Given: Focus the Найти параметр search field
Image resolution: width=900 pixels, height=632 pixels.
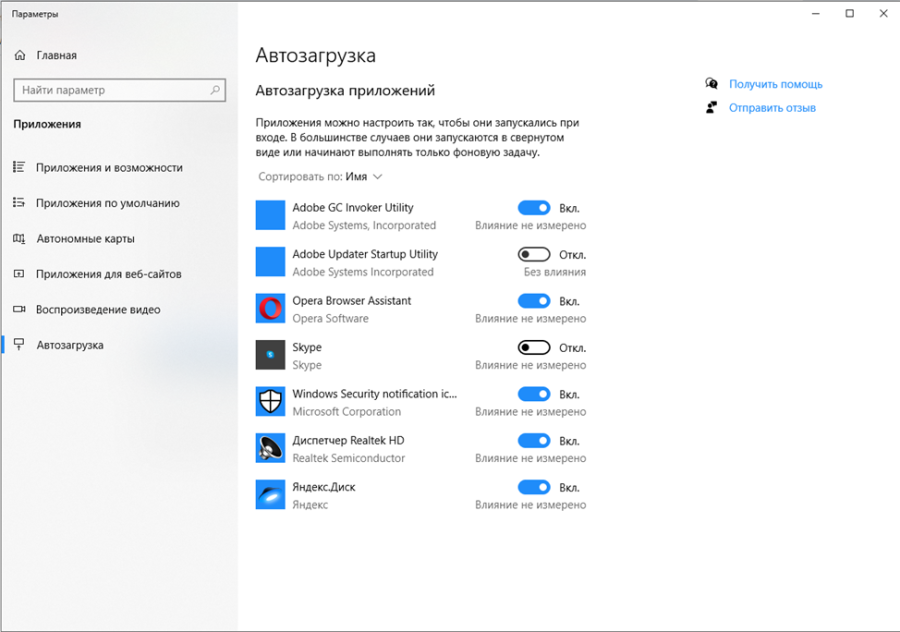Looking at the screenshot, I should pyautogui.click(x=119, y=90).
